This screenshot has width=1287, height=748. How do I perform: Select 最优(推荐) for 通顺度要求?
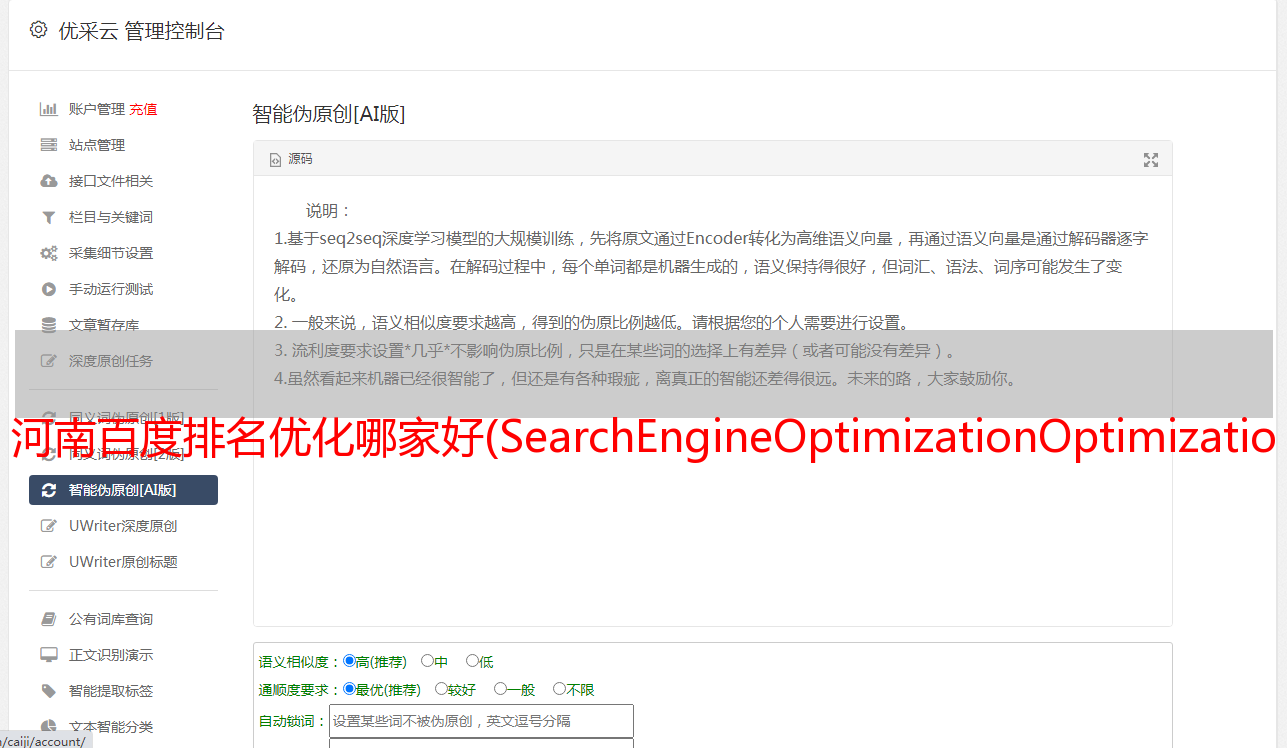click(x=349, y=689)
